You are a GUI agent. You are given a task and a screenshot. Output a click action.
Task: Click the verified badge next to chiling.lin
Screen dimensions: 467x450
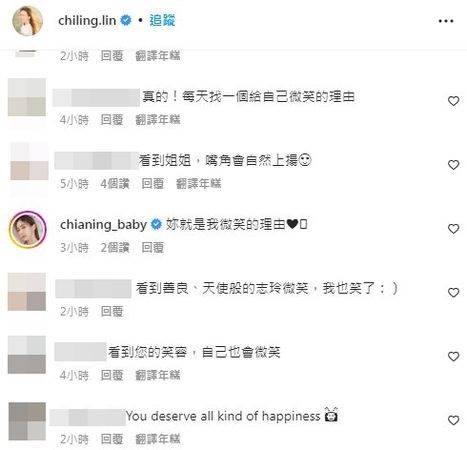(125, 21)
